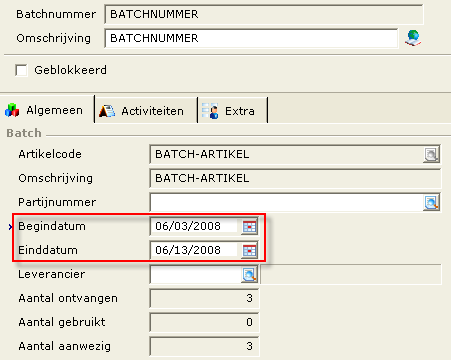Screen dimensions: 451x360
Task: Open the Partijnummer search icon
Action: 431,202
